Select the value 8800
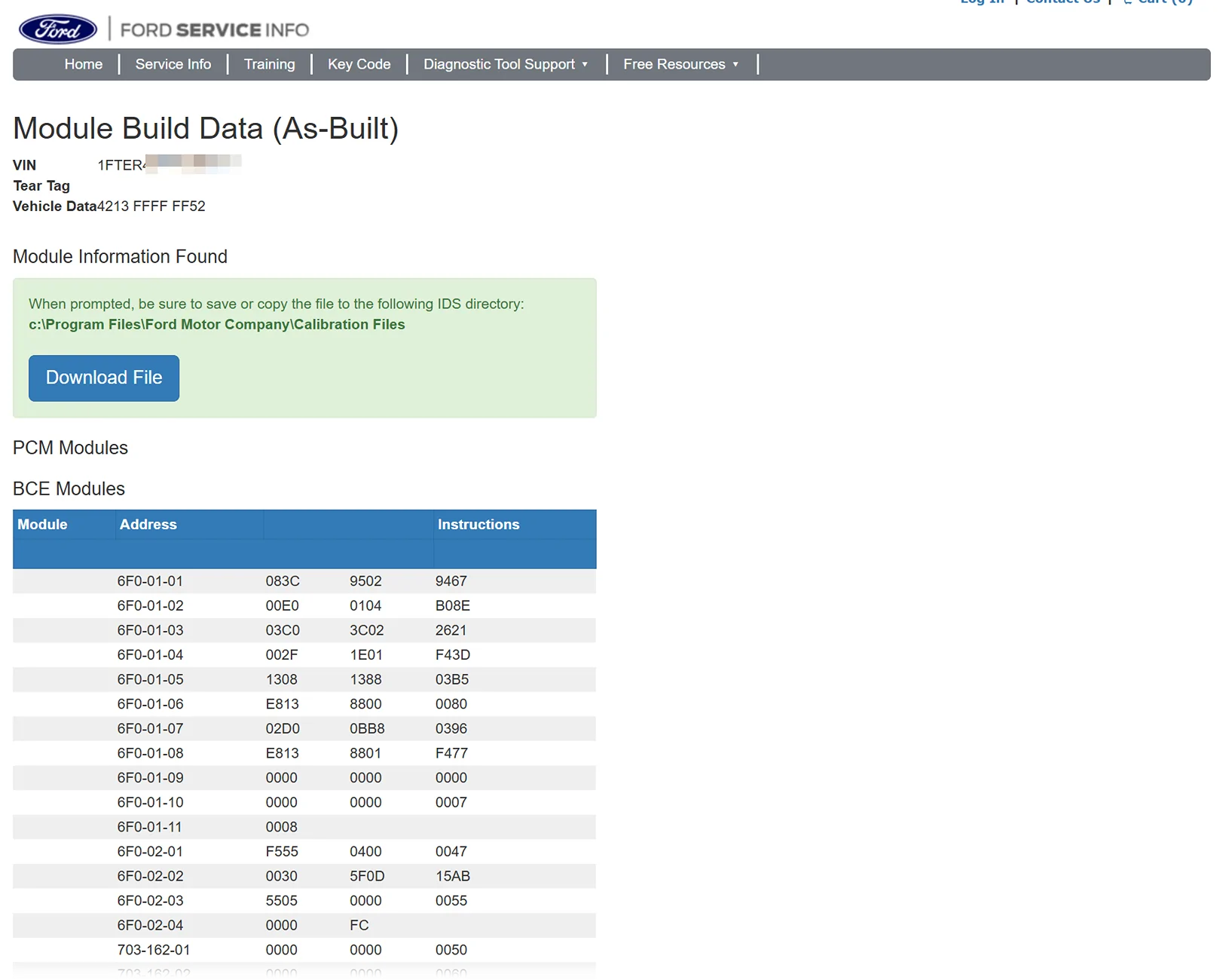This screenshot has height=980, width=1232. 365,704
